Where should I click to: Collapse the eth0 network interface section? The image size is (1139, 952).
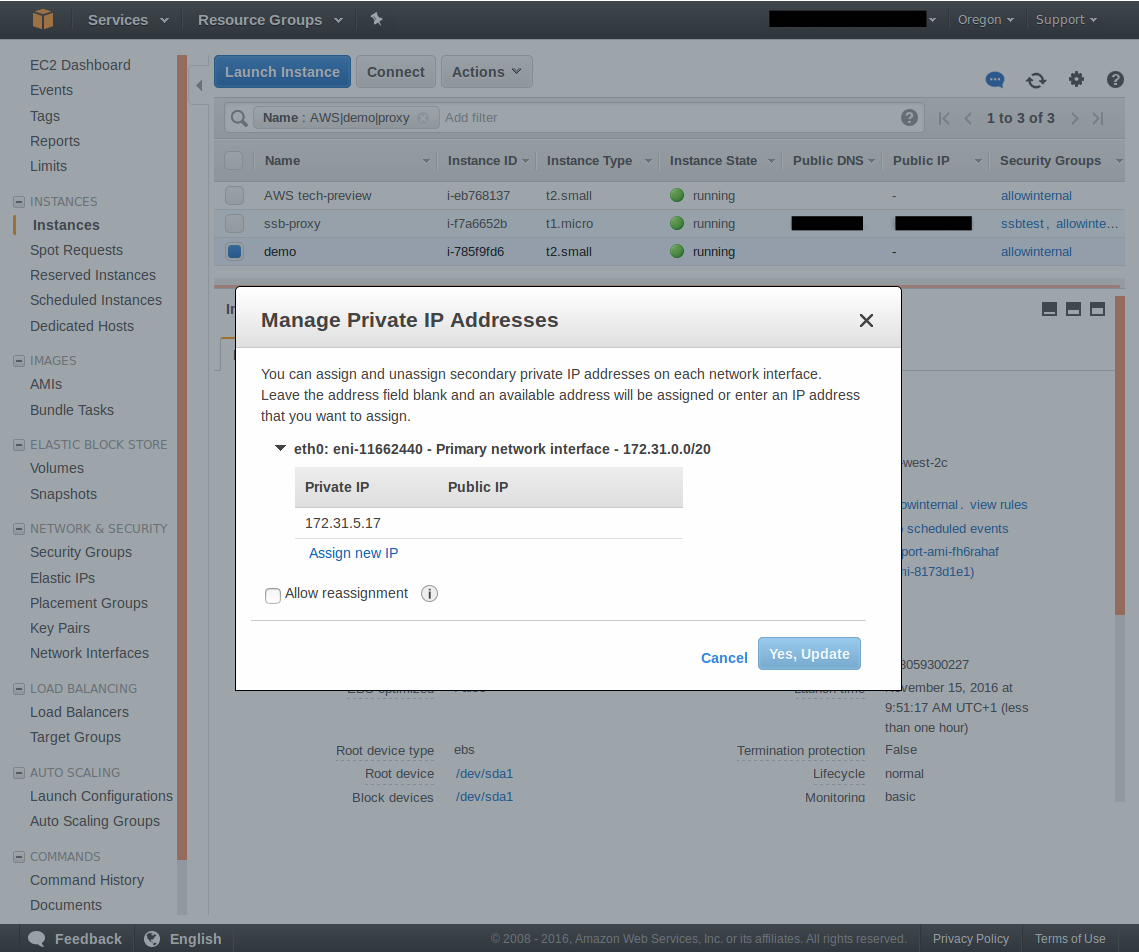281,449
